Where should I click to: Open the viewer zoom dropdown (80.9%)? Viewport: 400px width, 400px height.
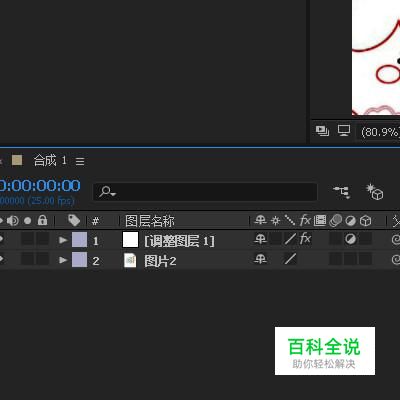pos(380,132)
